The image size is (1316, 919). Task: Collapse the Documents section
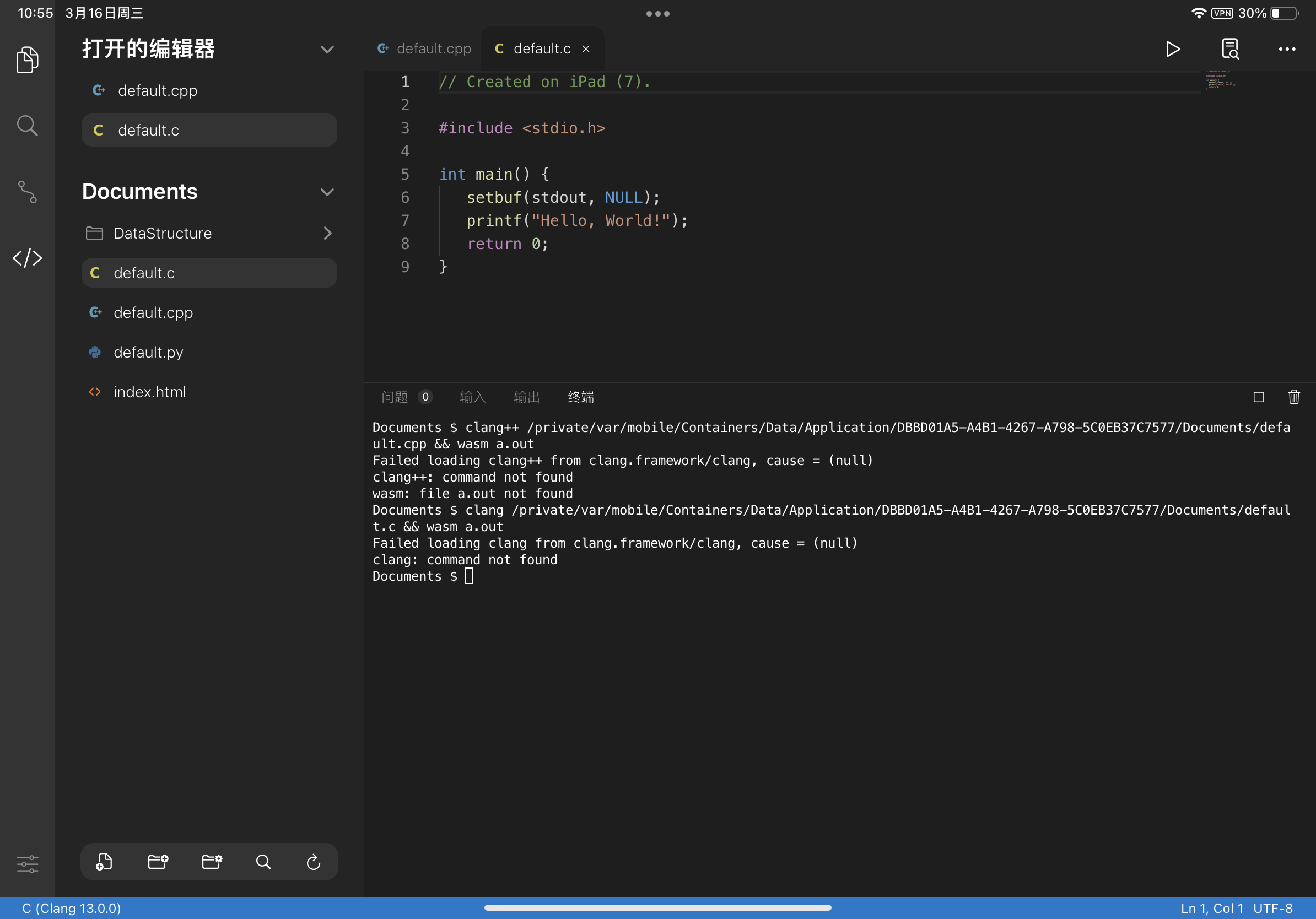pyautogui.click(x=327, y=192)
